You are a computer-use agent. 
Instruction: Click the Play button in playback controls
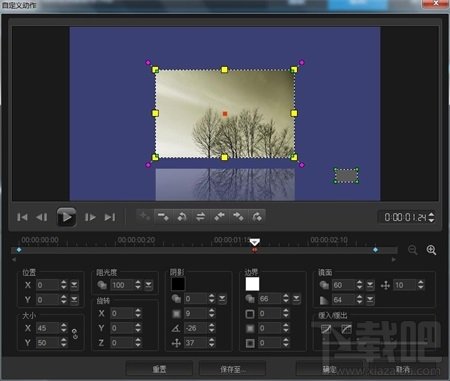tap(66, 217)
